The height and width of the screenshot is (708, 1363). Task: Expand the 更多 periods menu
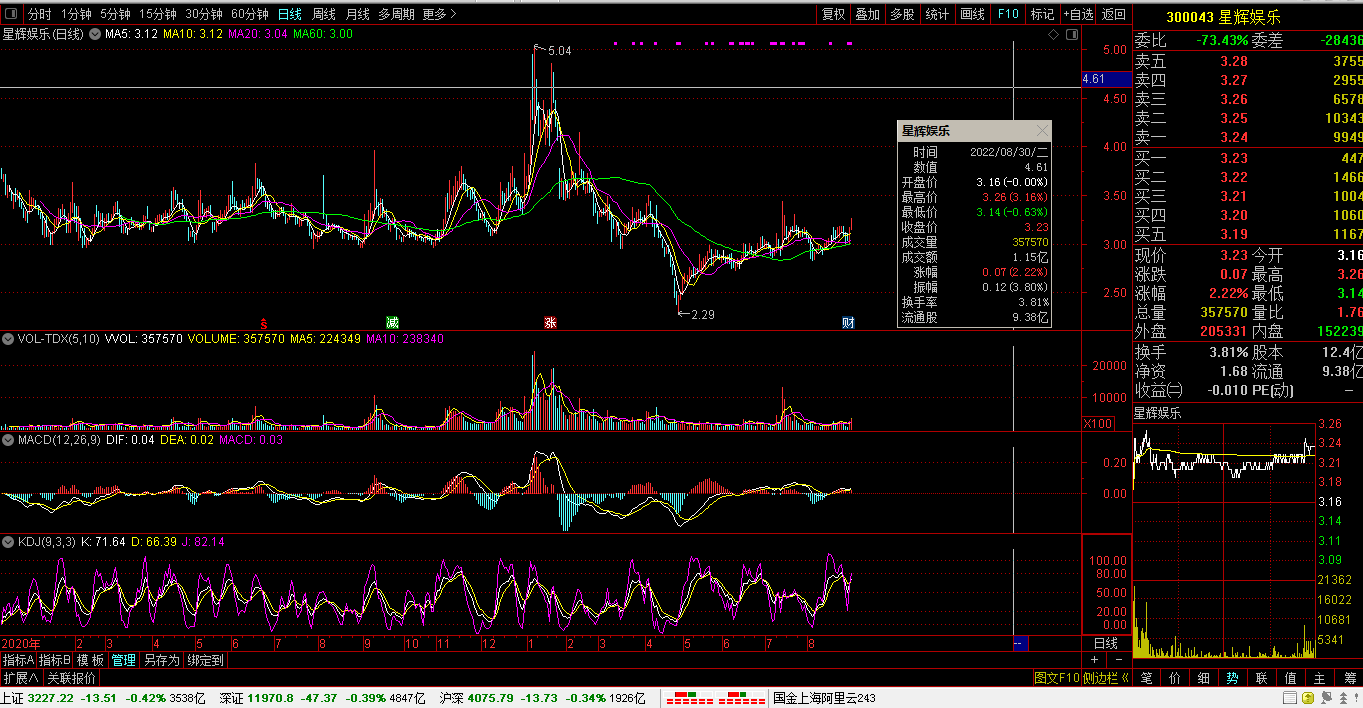[438, 14]
